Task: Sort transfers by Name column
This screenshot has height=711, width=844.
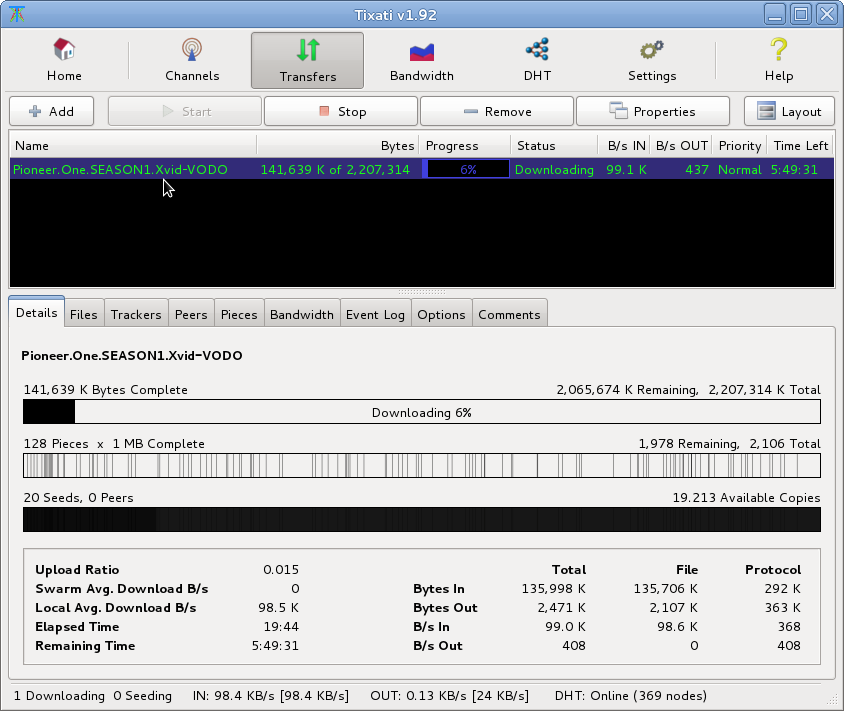Action: coord(133,145)
